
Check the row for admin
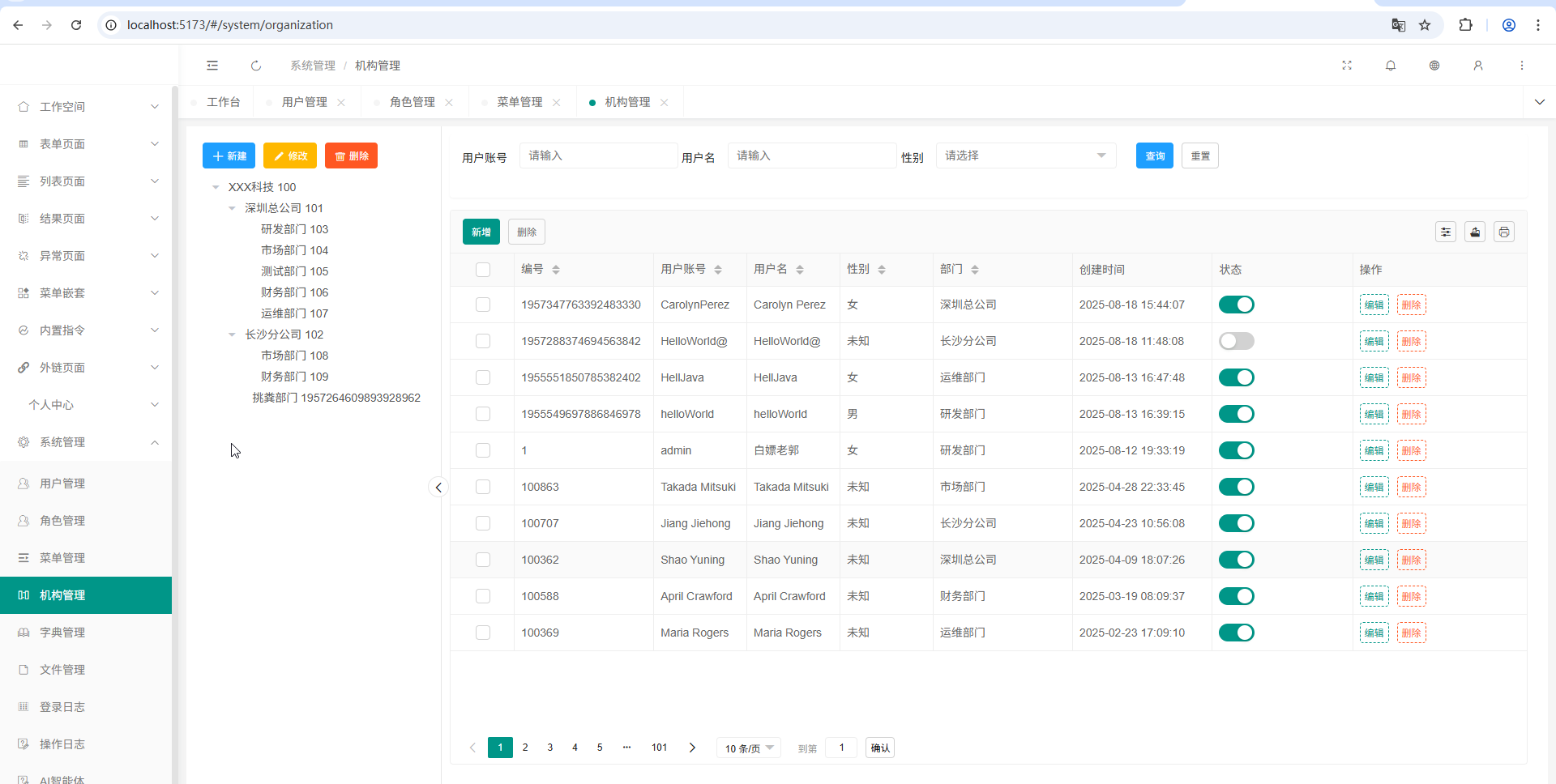[x=483, y=450]
